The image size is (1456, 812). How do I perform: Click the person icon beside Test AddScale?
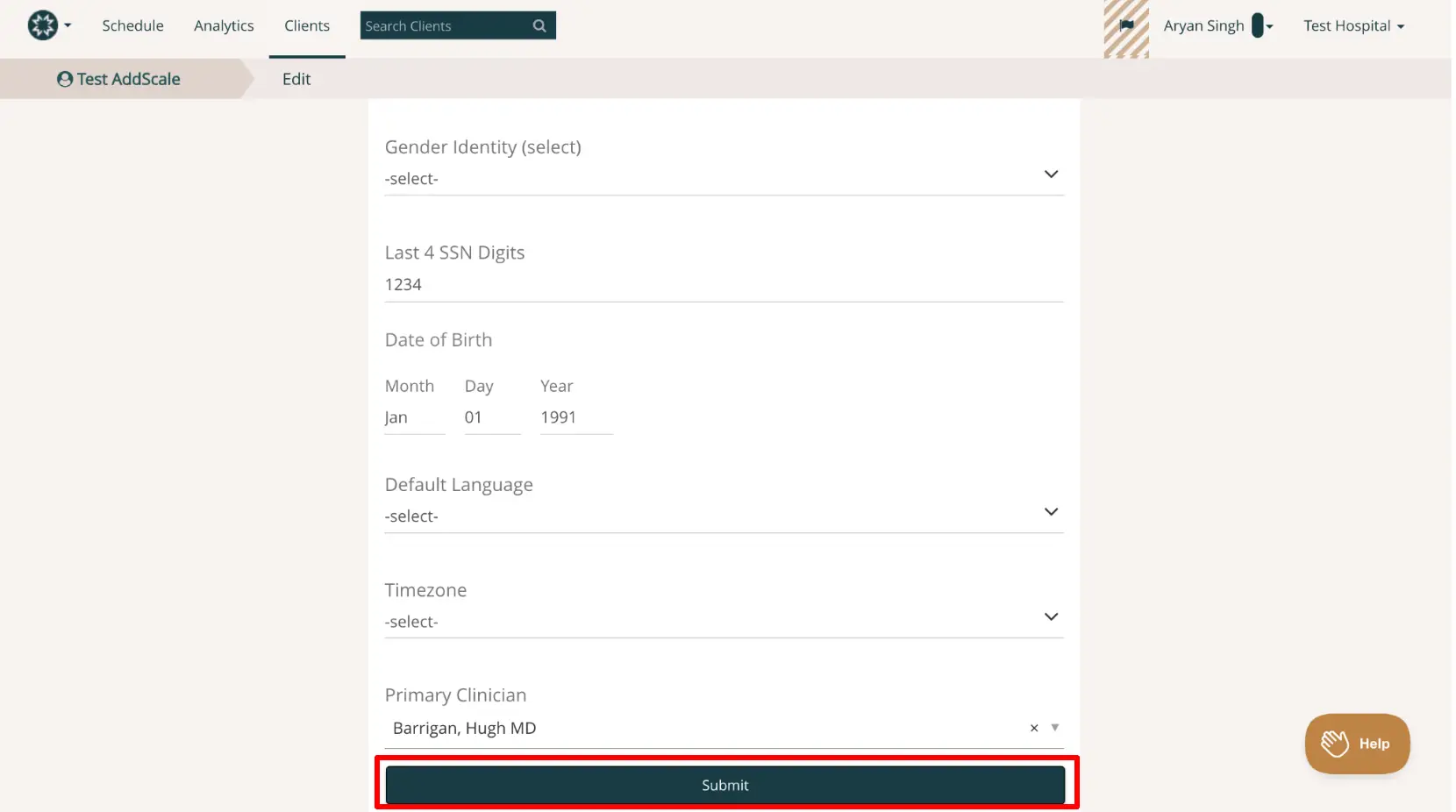(63, 79)
